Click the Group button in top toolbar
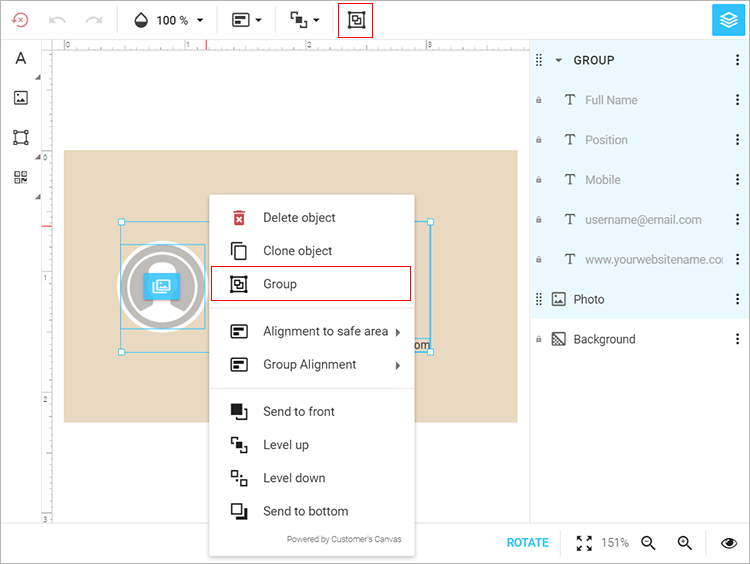750x564 pixels. click(x=355, y=20)
